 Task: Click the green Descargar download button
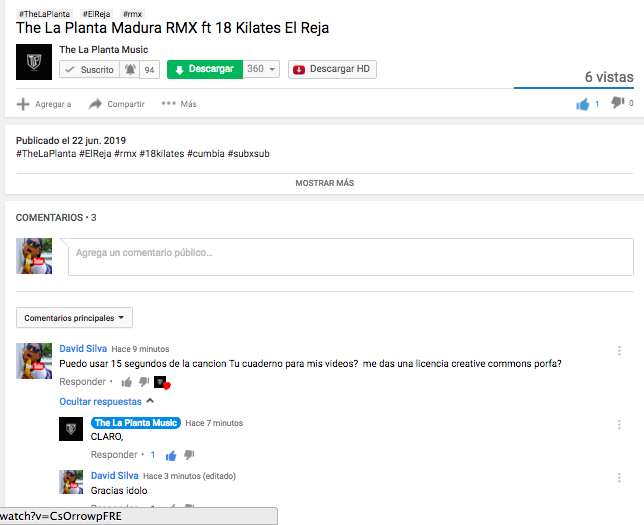coord(205,69)
